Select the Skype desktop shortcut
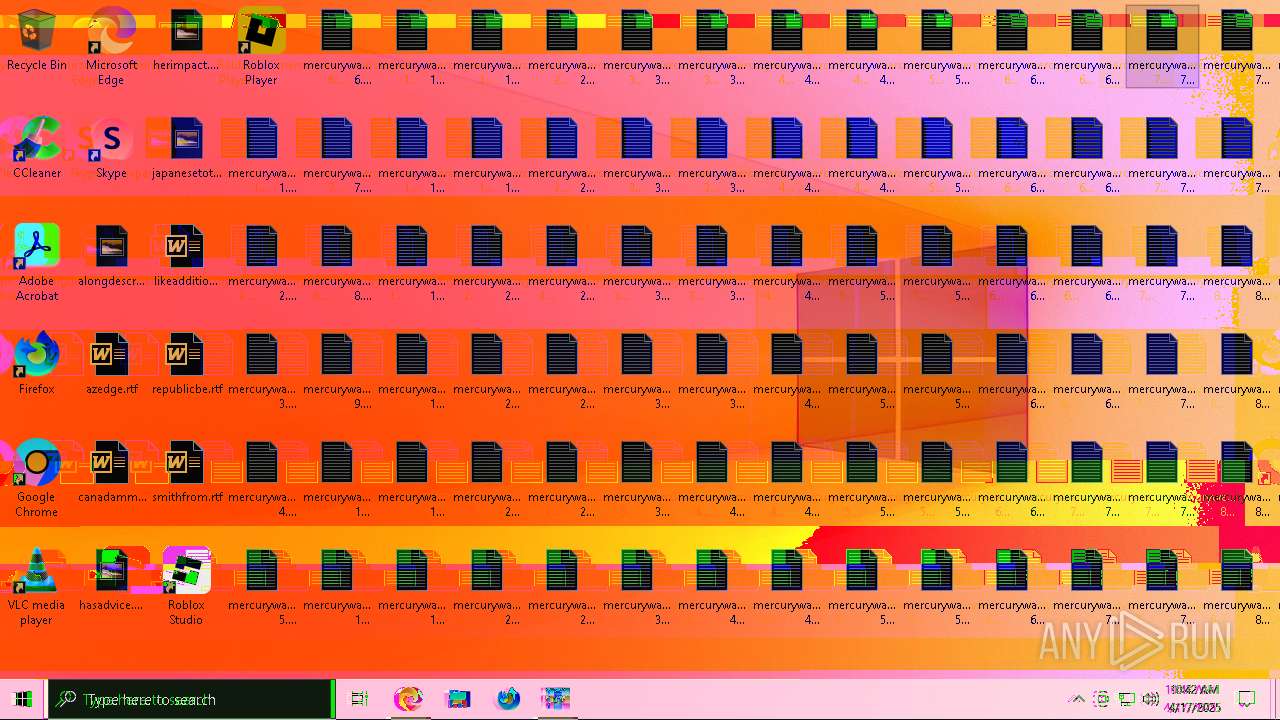Viewport: 1280px width, 720px height. tap(111, 148)
